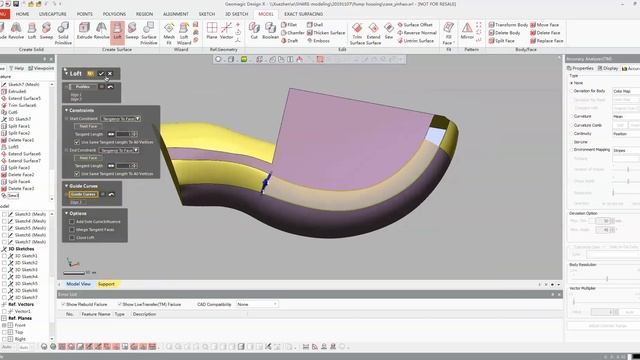Apply the Fillet tool
The width and height of the screenshot is (640, 360).
coord(289,25)
